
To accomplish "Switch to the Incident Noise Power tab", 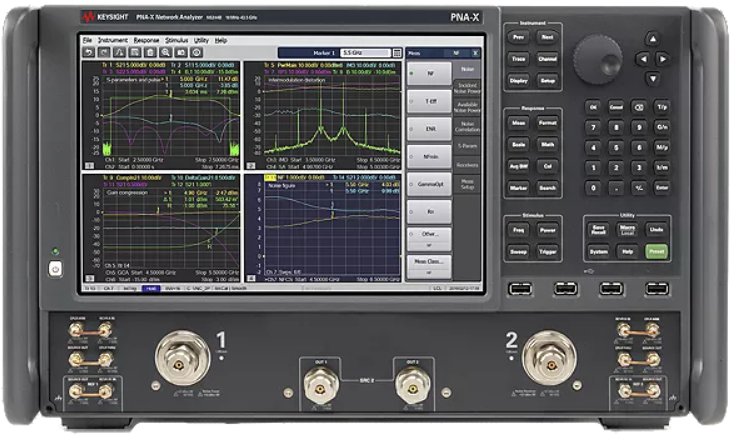I will [467, 88].
